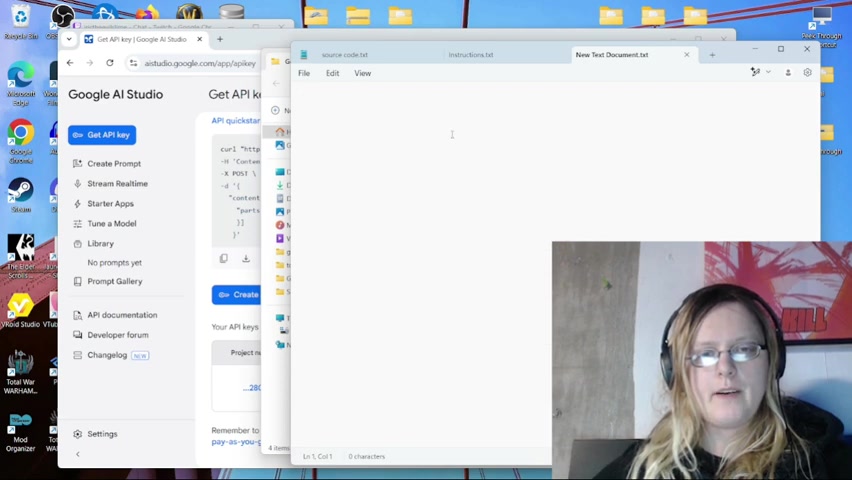This screenshot has width=852, height=480.
Task: Open Chrome tab search dropdown arrow
Action: pyautogui.click(x=69, y=39)
